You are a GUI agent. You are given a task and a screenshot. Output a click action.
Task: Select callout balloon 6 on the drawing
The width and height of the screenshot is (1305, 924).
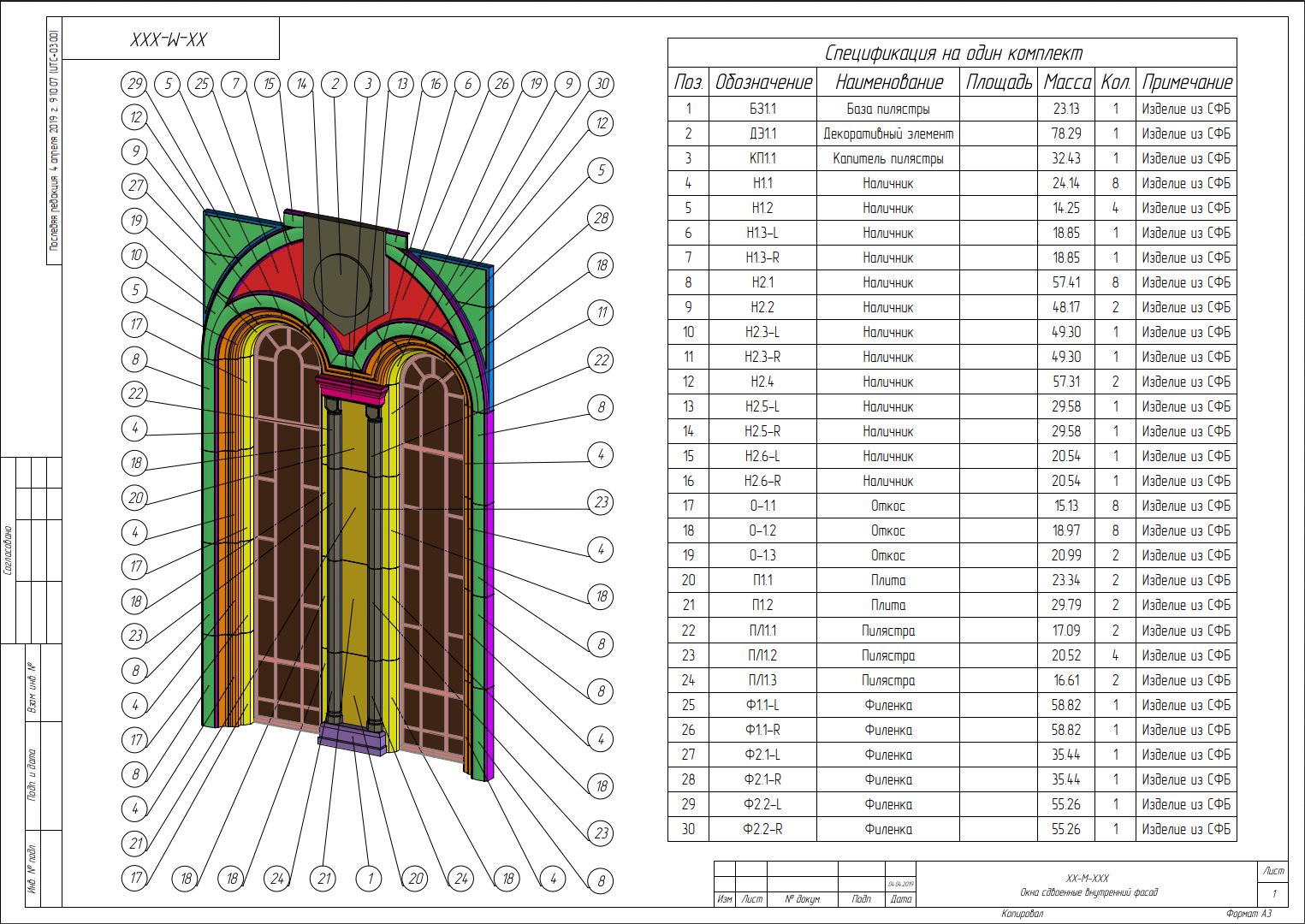tap(468, 84)
